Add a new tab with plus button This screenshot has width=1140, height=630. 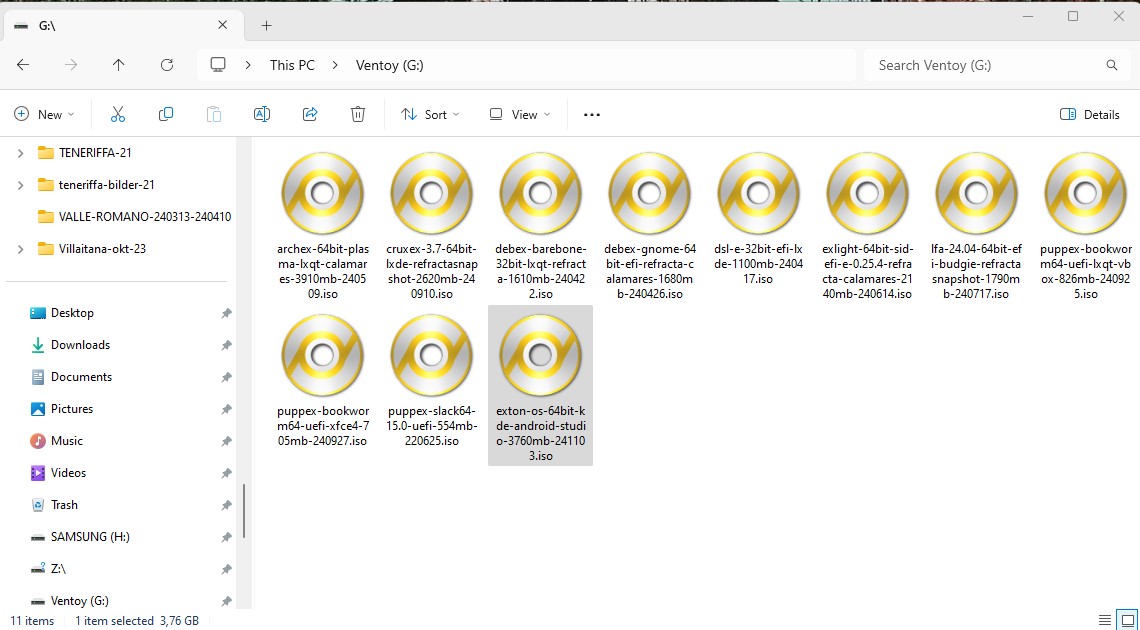pos(267,25)
